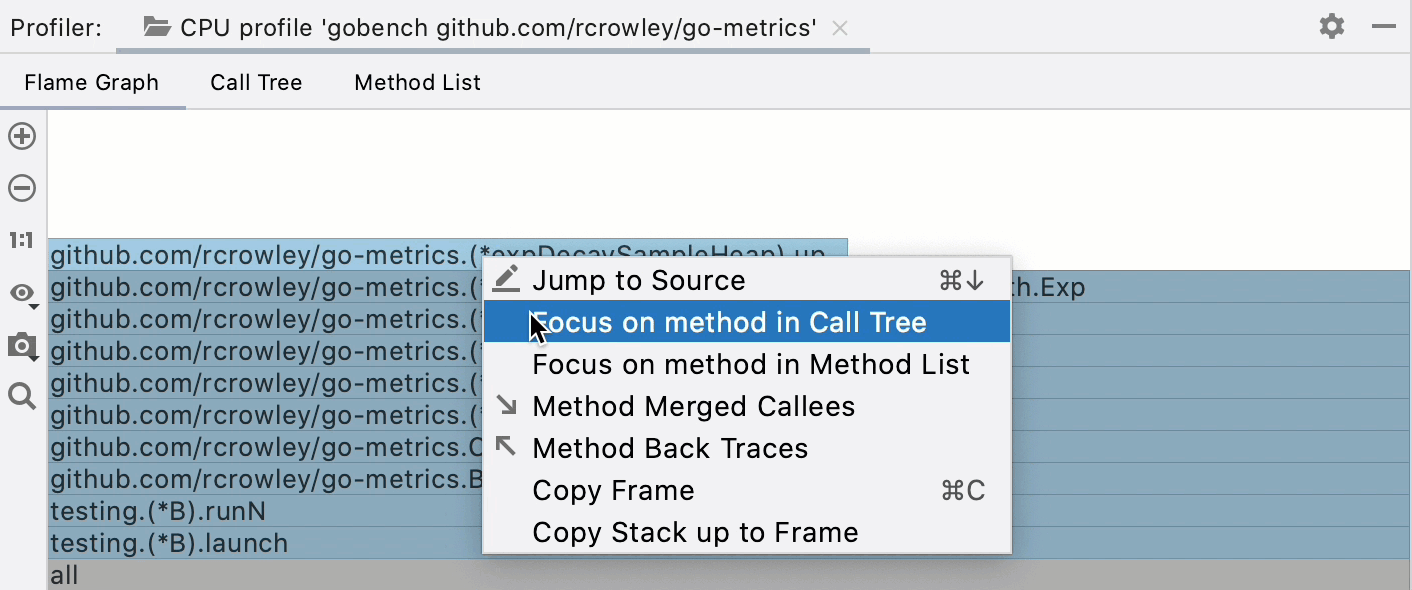Open the Method List tab
The height and width of the screenshot is (590, 1412).
tap(417, 82)
